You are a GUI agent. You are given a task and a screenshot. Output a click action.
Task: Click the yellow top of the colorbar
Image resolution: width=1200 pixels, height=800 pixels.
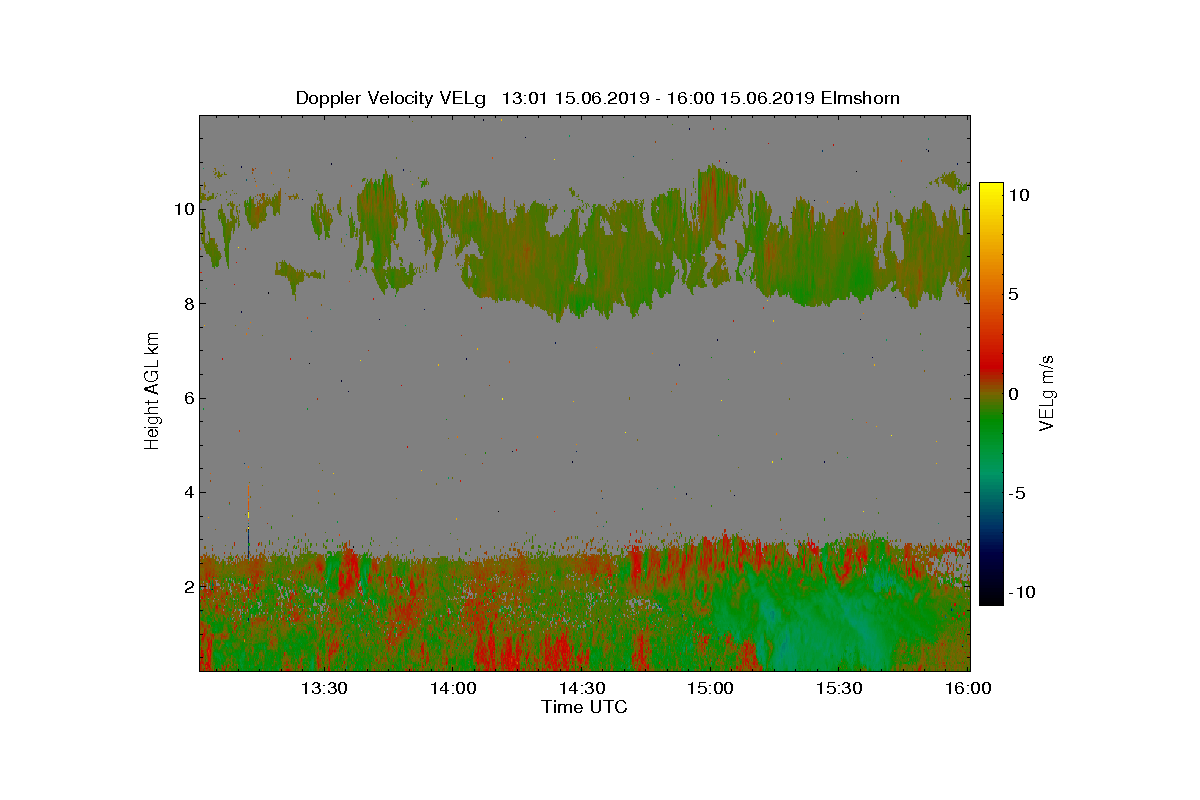(991, 192)
